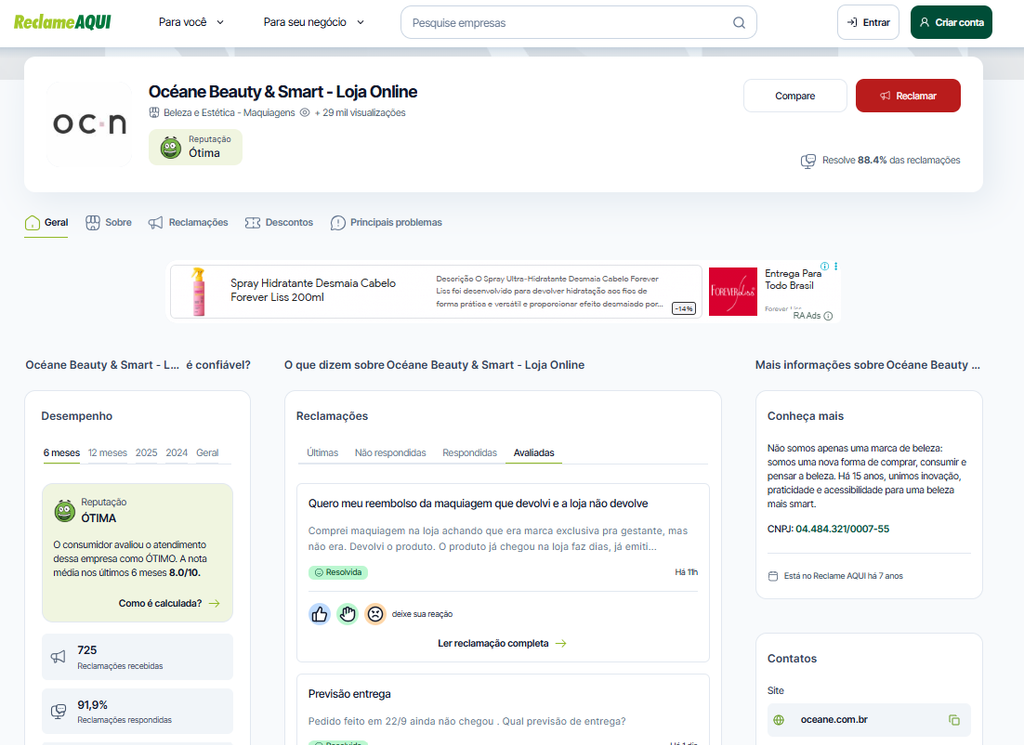The height and width of the screenshot is (745, 1024).
Task: Click the AdChoices info icon on ad
Action: point(825,266)
